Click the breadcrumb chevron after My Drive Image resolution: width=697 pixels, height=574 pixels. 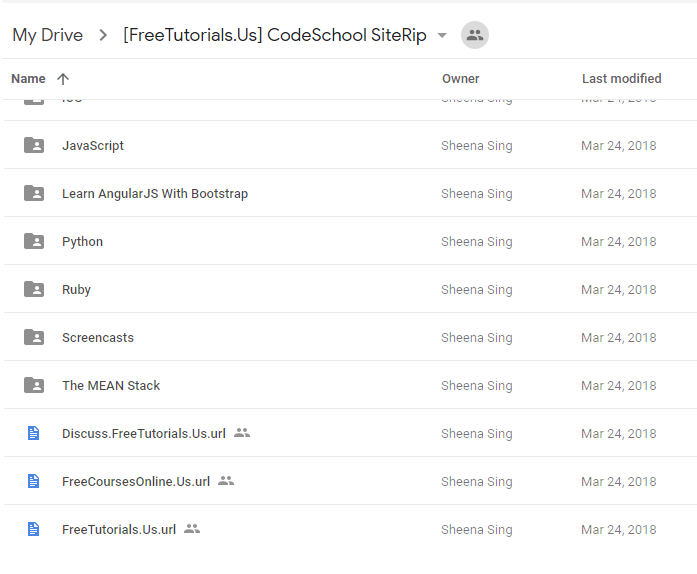(x=103, y=35)
